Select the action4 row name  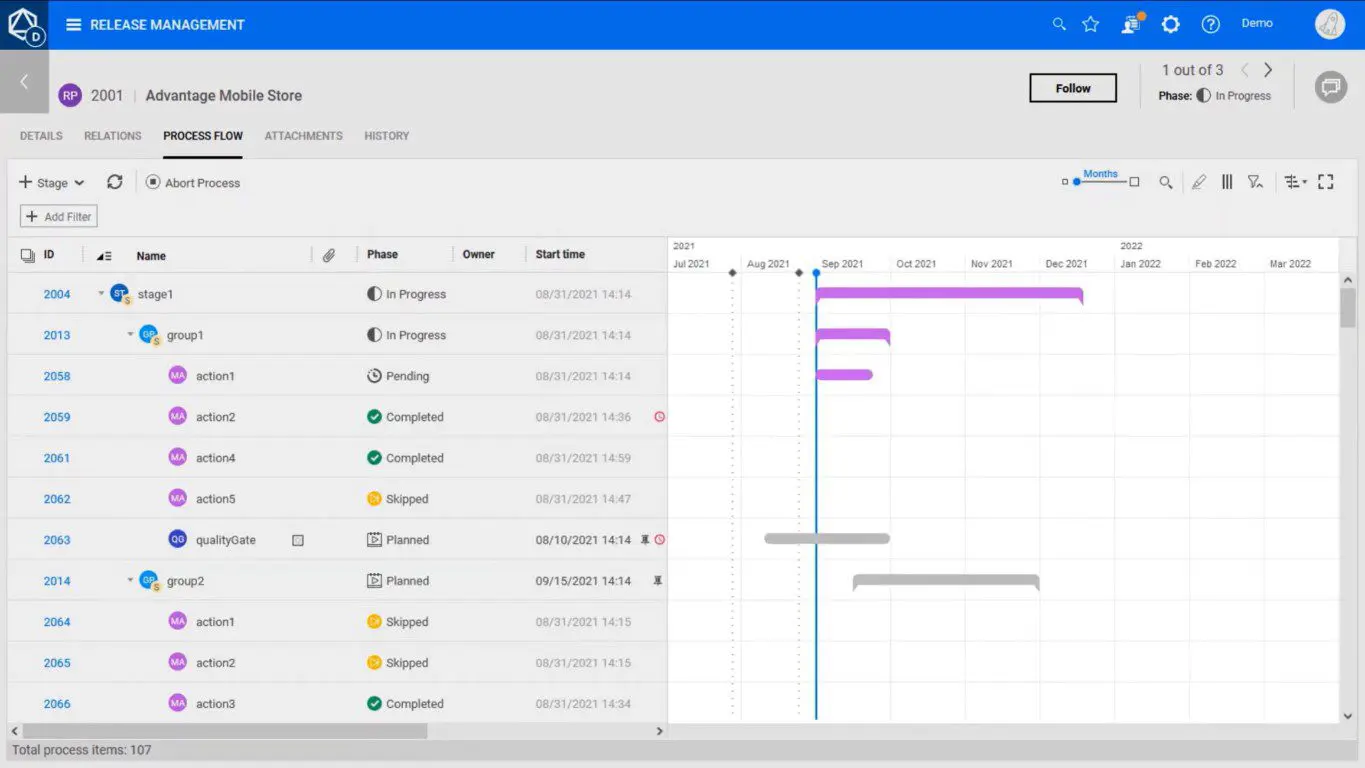[x=215, y=458]
